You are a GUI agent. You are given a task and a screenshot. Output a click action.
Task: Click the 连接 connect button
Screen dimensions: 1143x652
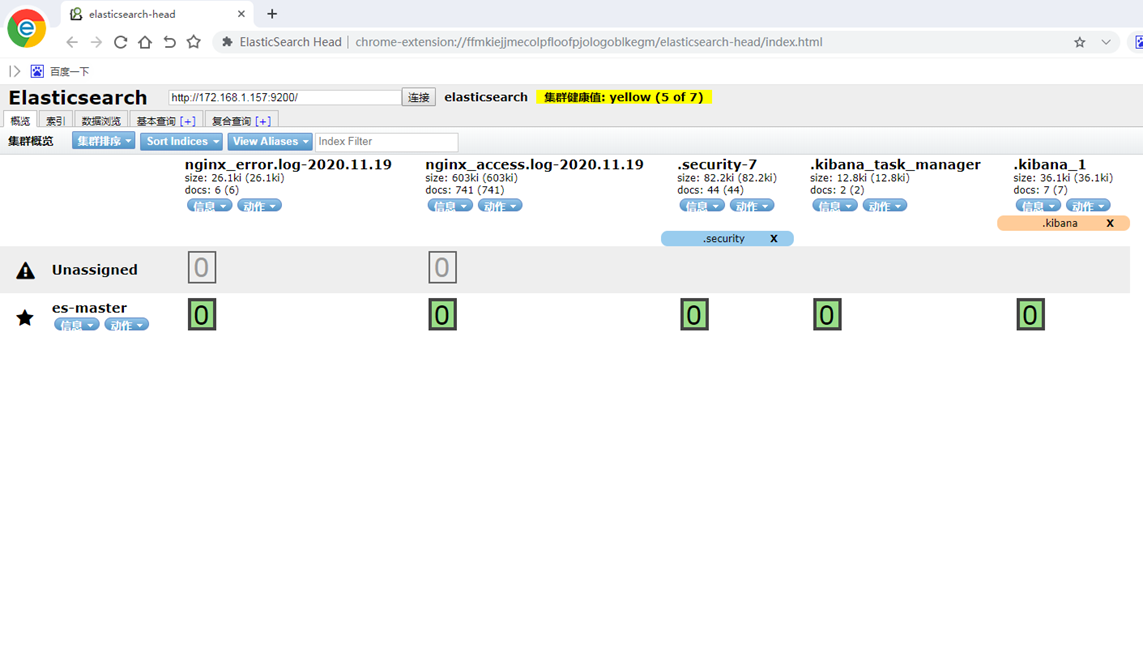pos(418,97)
